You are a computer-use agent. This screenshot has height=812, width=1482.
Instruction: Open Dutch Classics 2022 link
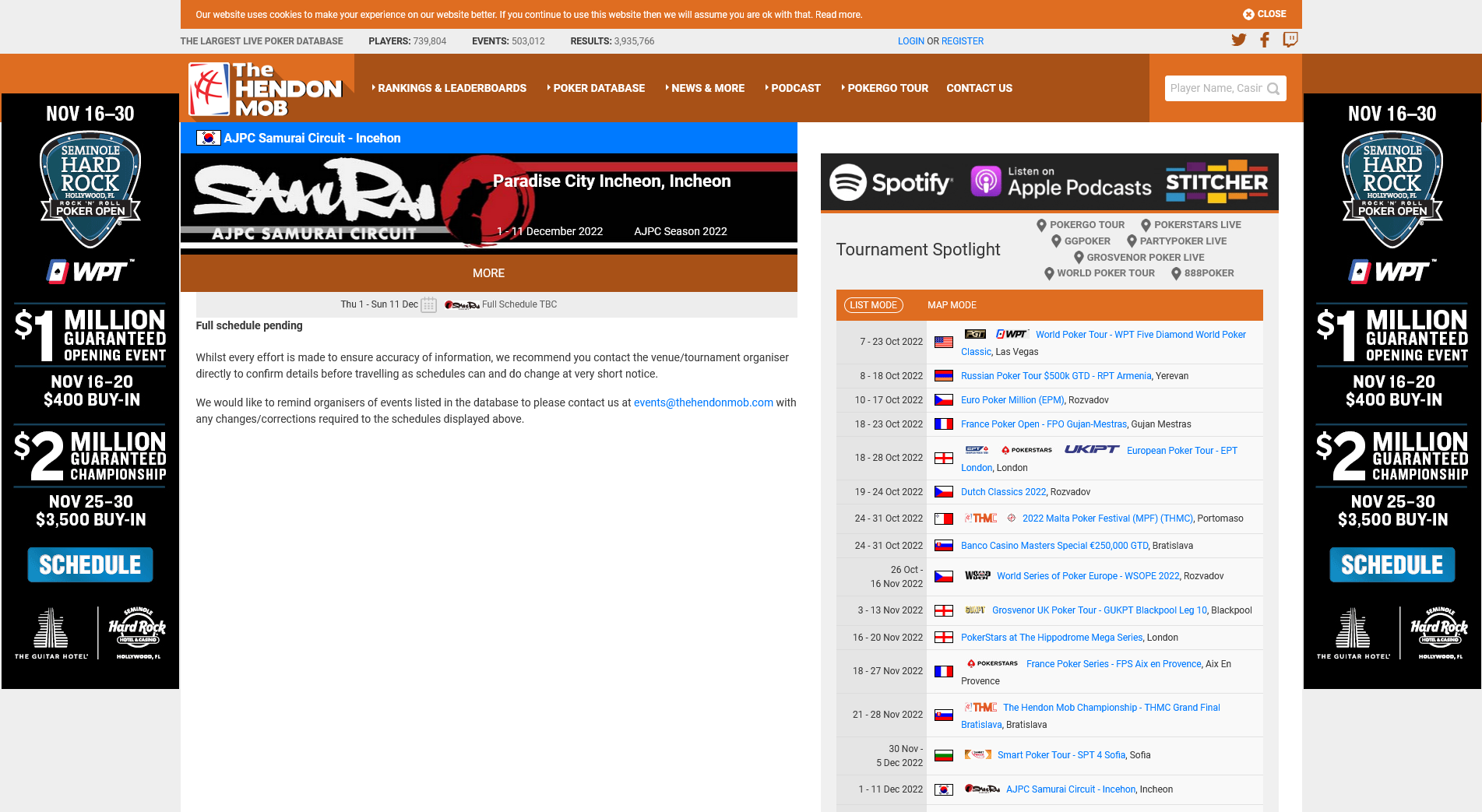tap(1003, 492)
